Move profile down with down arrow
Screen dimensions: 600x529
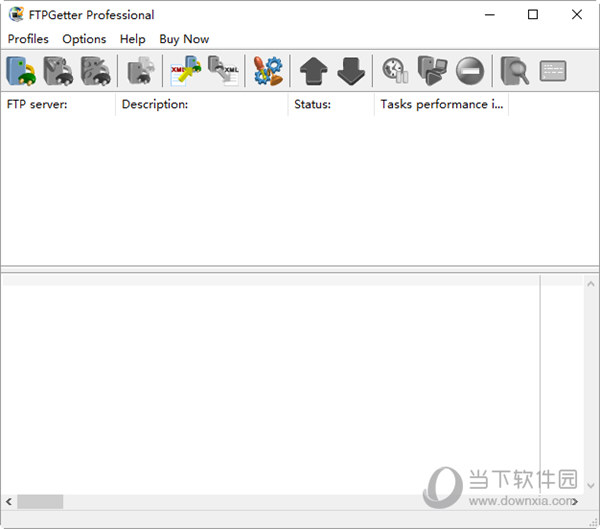(x=351, y=71)
